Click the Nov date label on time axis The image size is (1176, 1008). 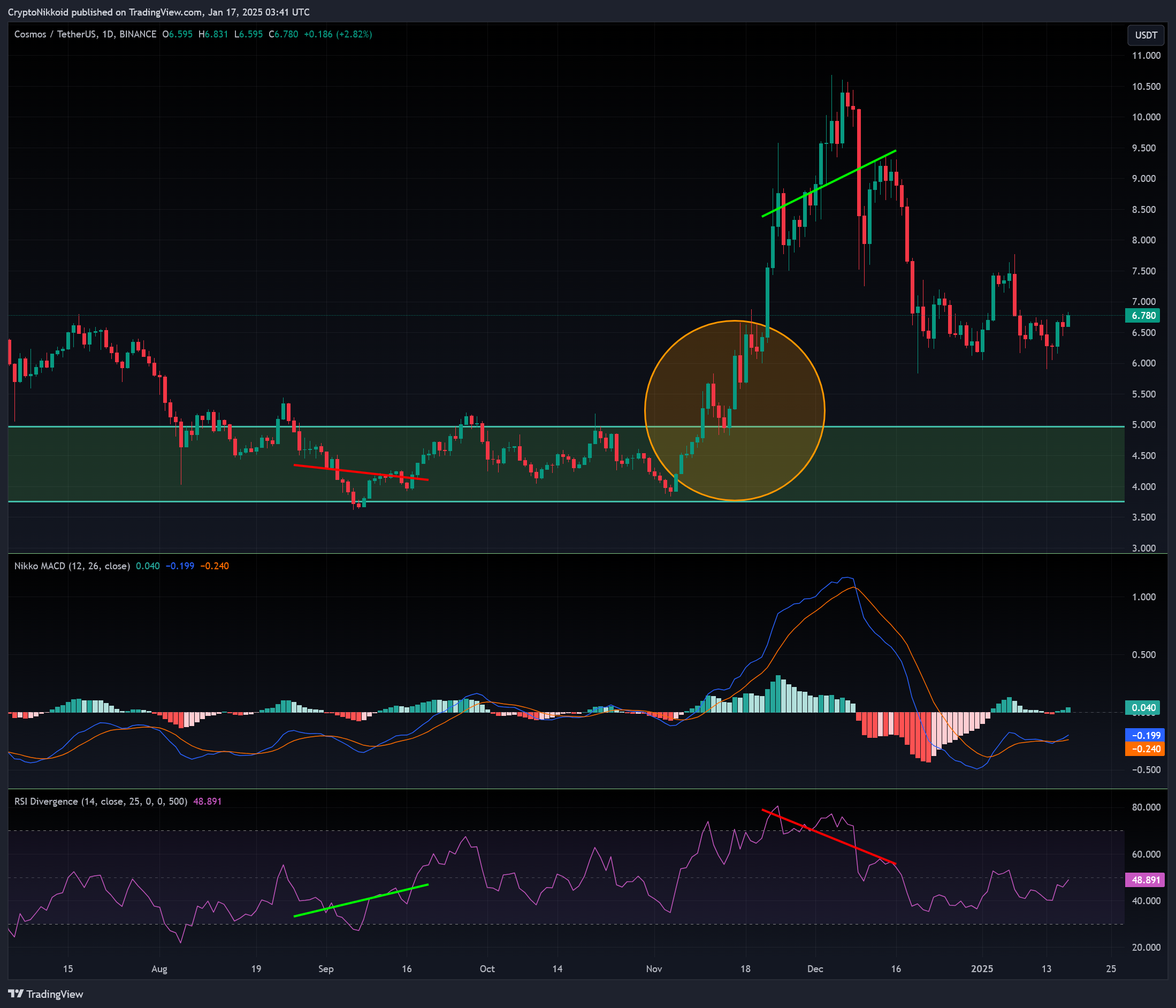click(654, 969)
